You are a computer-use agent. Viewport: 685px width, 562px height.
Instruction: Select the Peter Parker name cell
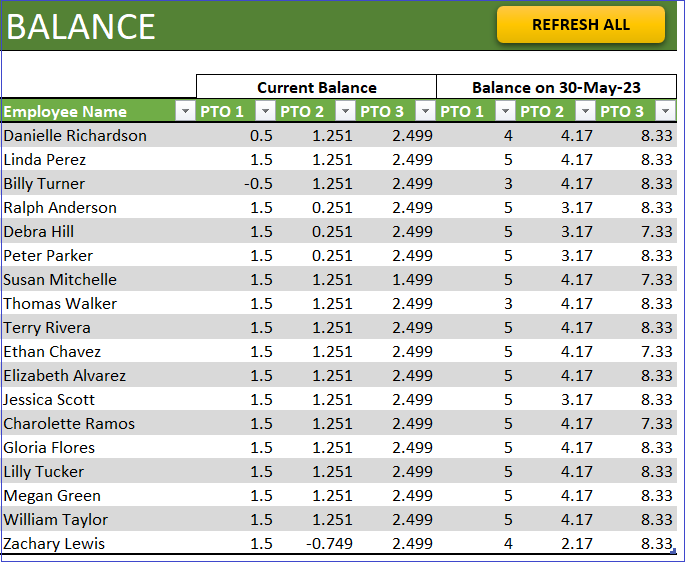(x=99, y=256)
